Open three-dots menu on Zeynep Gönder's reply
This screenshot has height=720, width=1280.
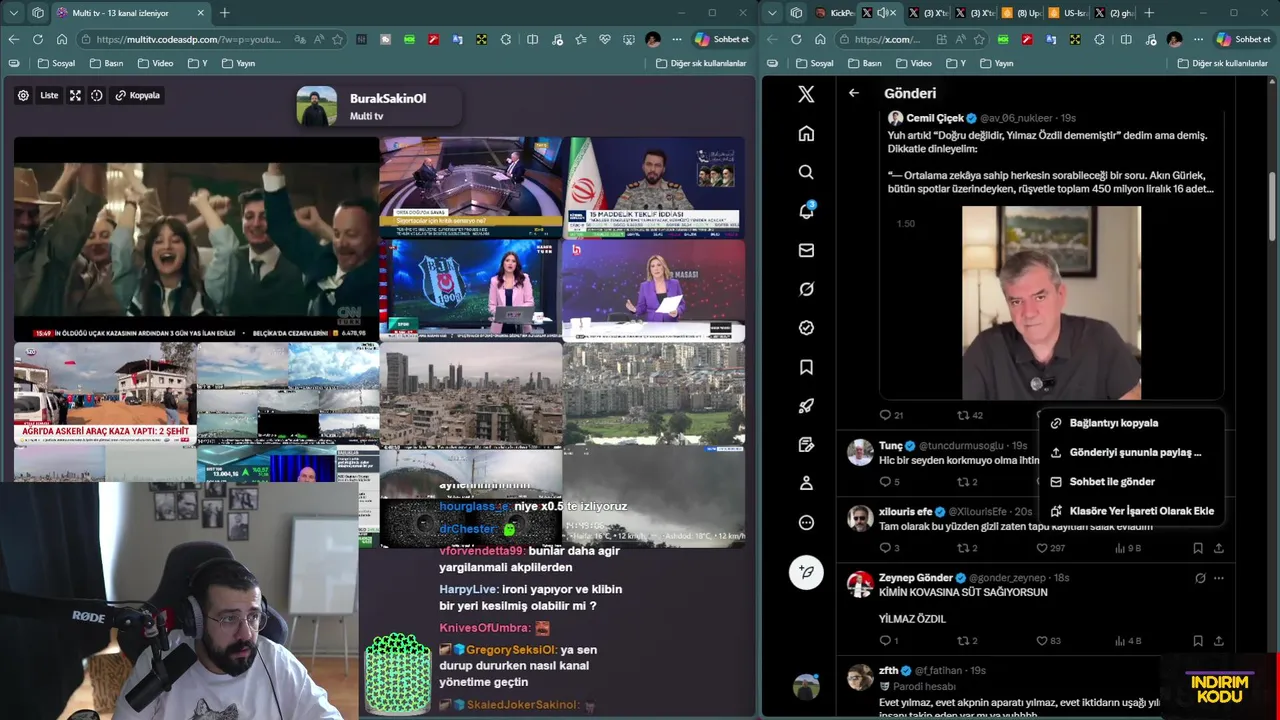coord(1218,578)
